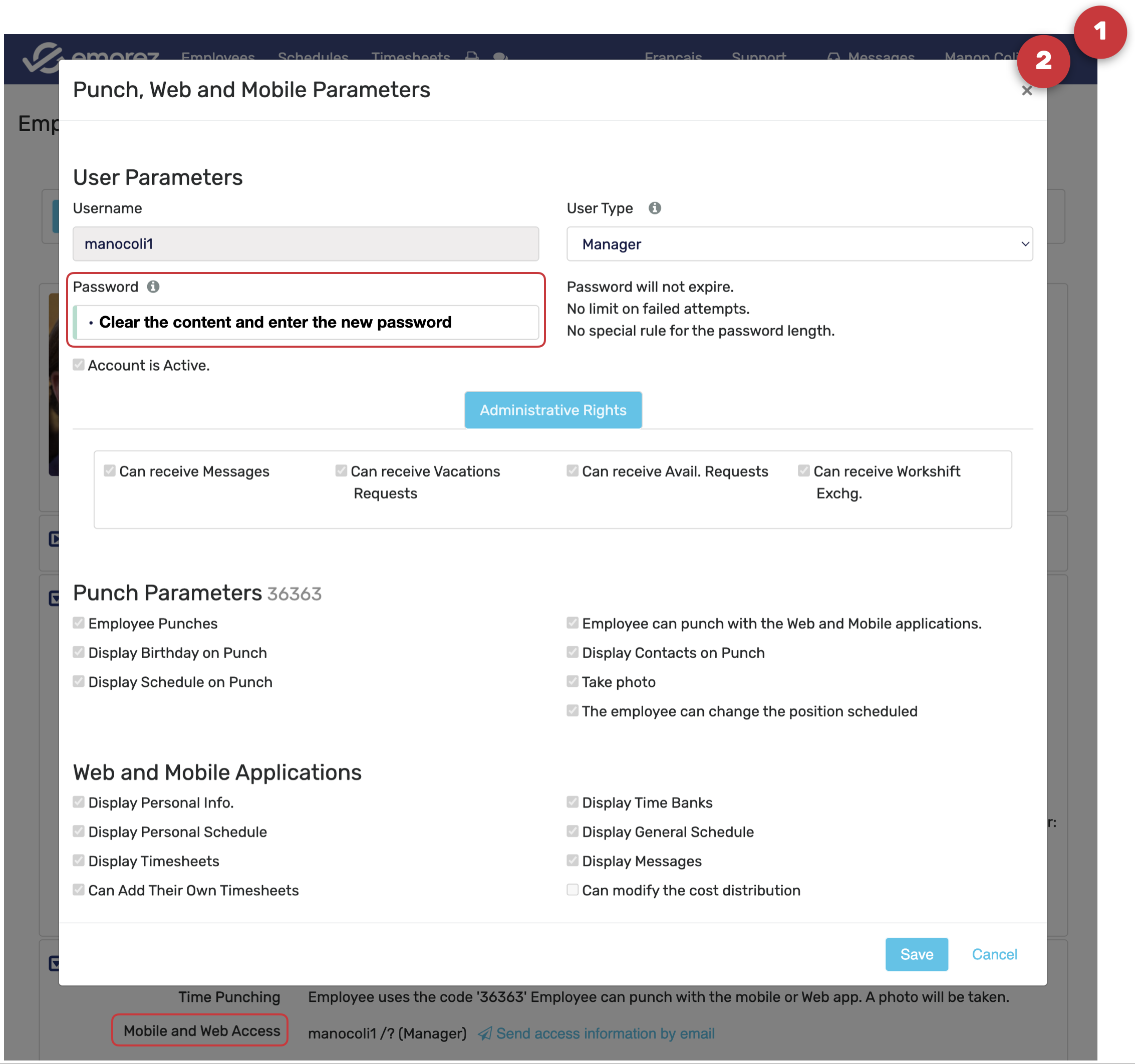Click the Save button

coord(916,954)
